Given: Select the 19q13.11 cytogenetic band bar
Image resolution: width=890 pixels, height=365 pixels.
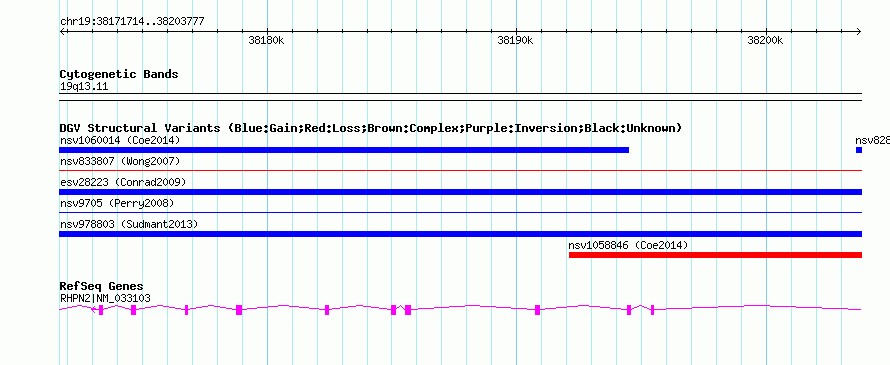Looking at the screenshot, I should click(460, 97).
